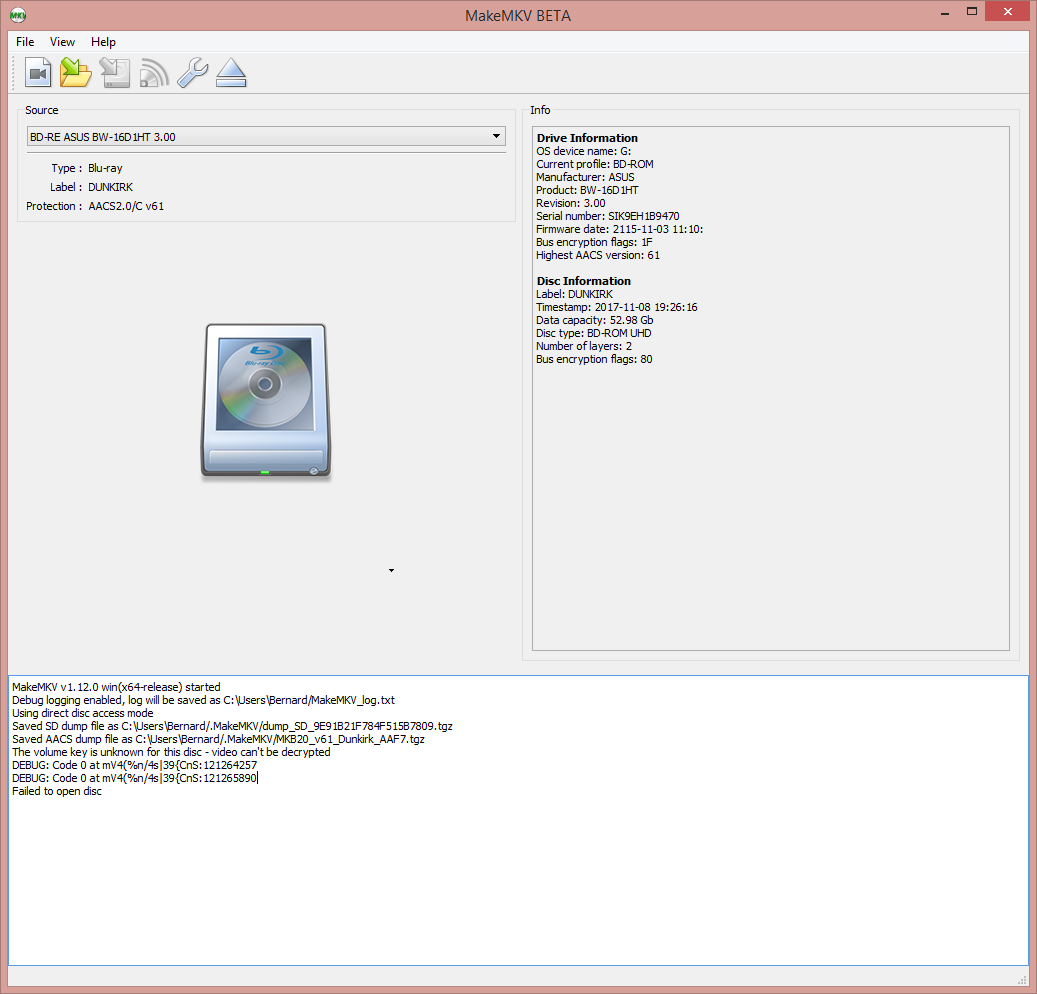Open the Help menu
Viewport: 1037px width, 994px height.
(x=103, y=42)
